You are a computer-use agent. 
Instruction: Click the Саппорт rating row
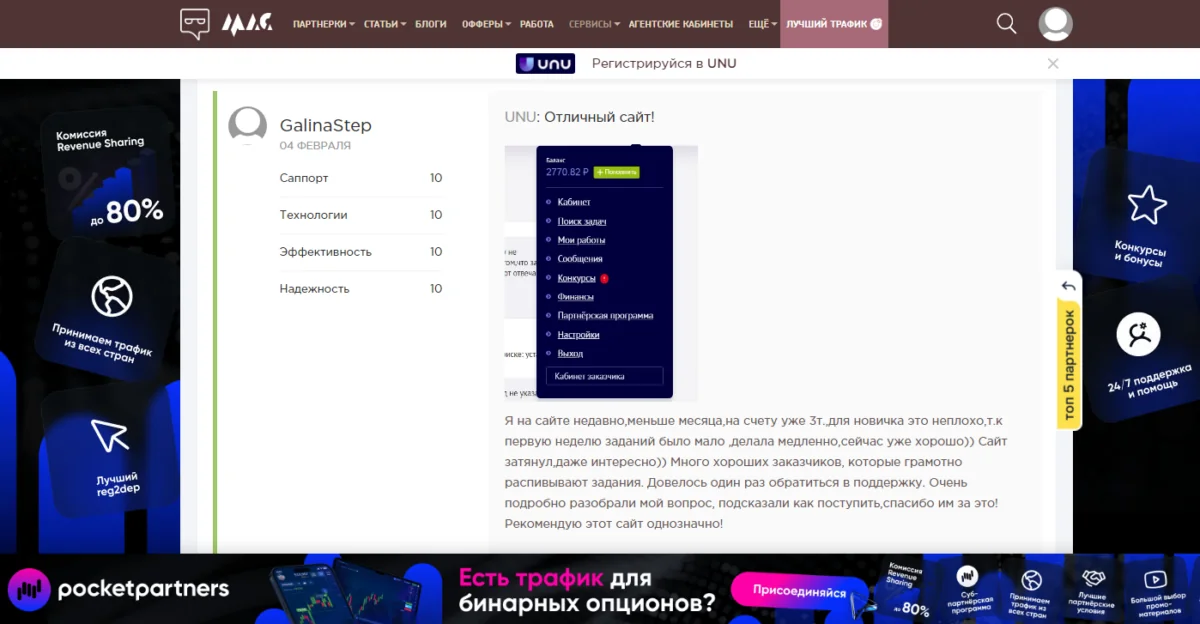[361, 178]
